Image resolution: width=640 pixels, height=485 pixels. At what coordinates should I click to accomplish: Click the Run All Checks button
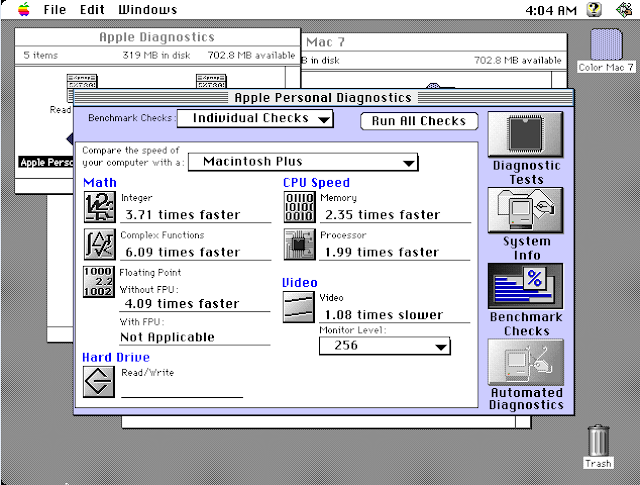tap(419, 121)
